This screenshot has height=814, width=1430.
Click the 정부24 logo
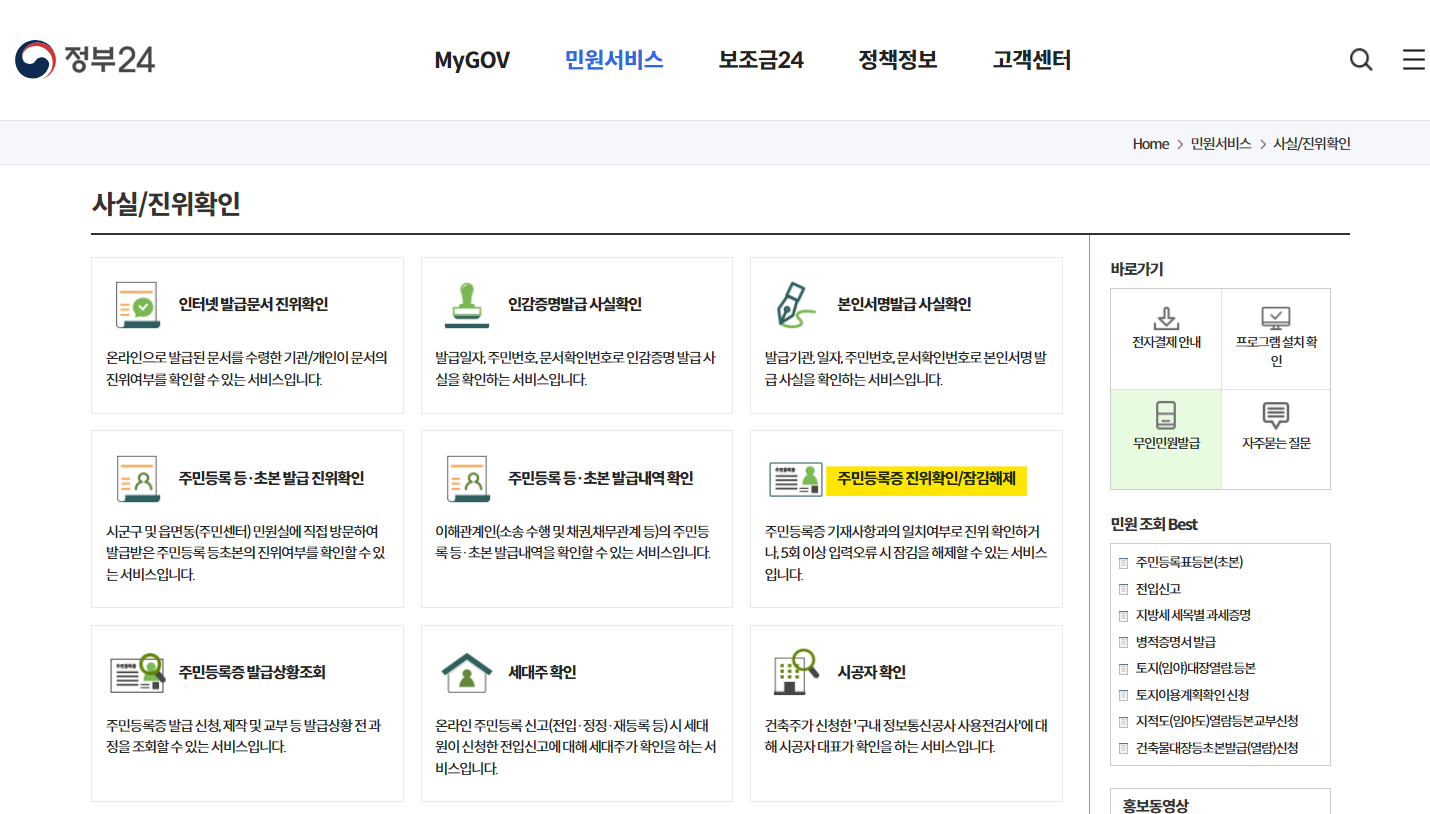(x=85, y=59)
